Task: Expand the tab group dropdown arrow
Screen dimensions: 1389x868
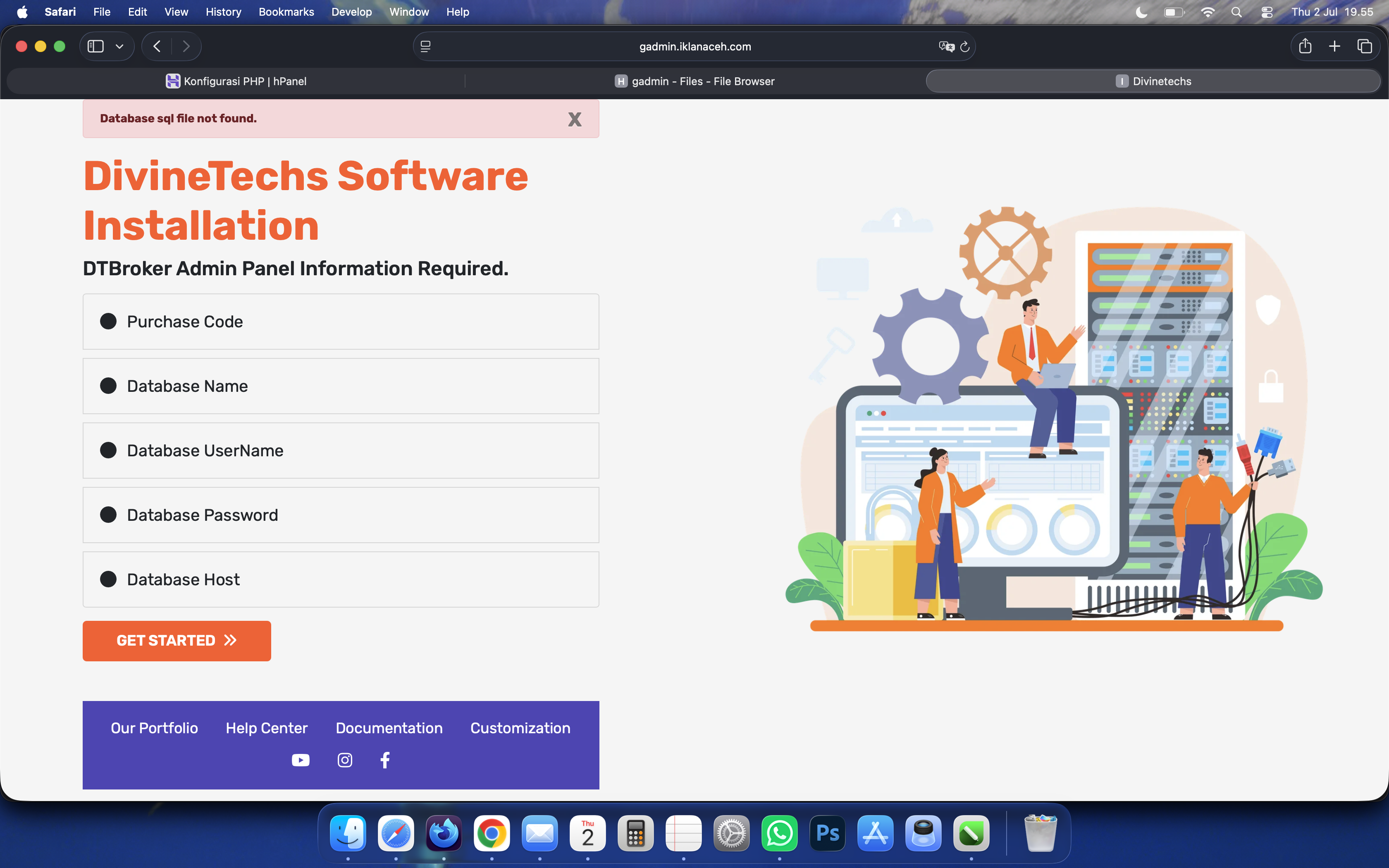Action: (x=119, y=46)
